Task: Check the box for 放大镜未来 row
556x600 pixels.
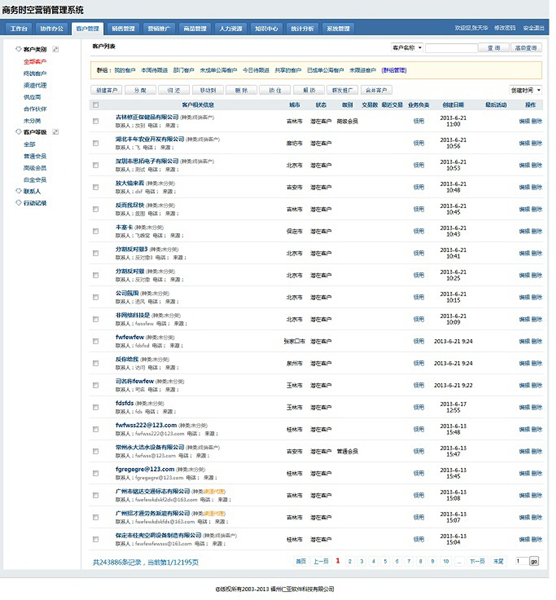Action: (x=96, y=187)
